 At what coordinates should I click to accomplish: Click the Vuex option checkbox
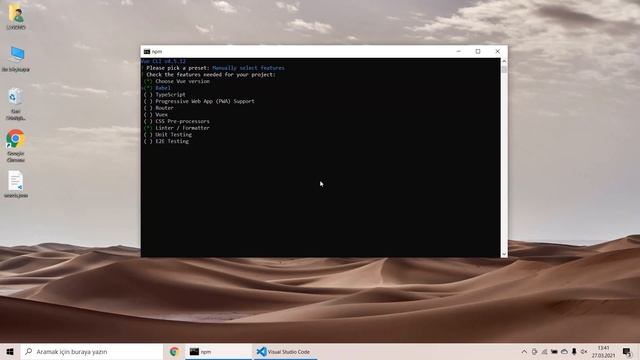click(x=148, y=115)
